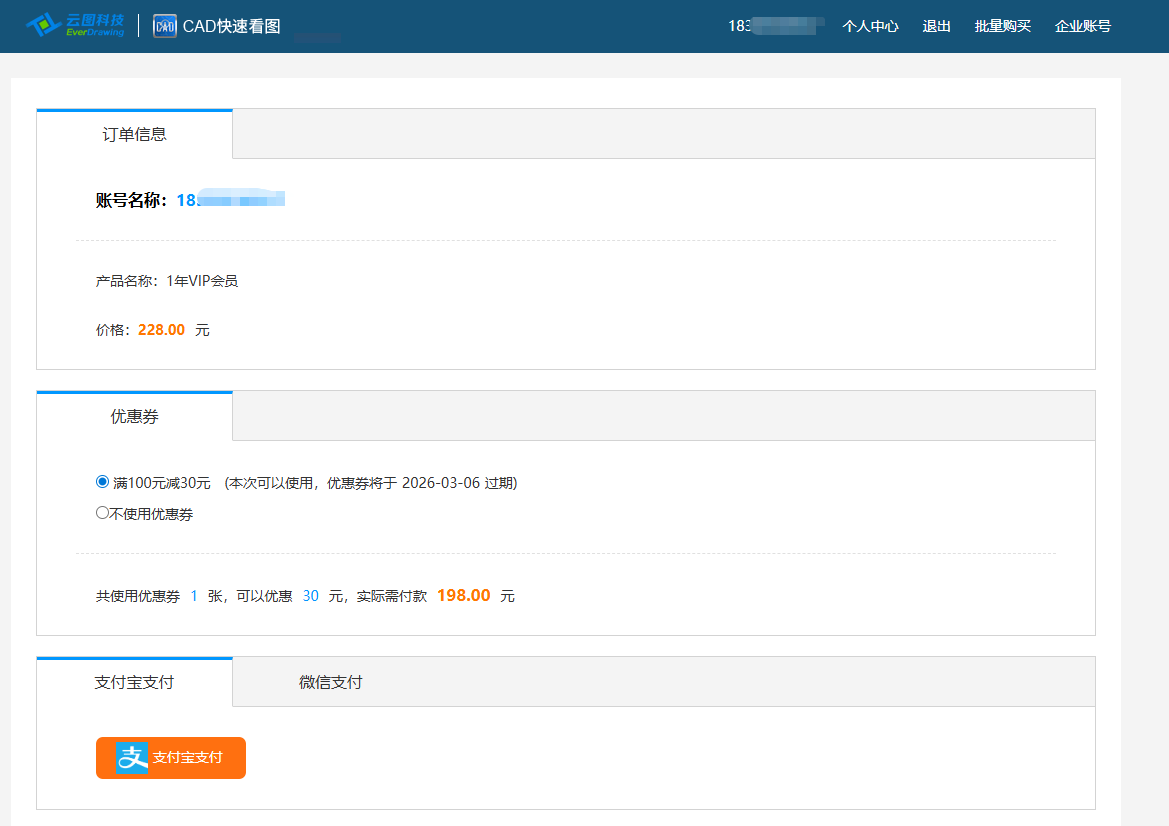Click the logged-in phone number in header
This screenshot has width=1169, height=826.
point(776,26)
